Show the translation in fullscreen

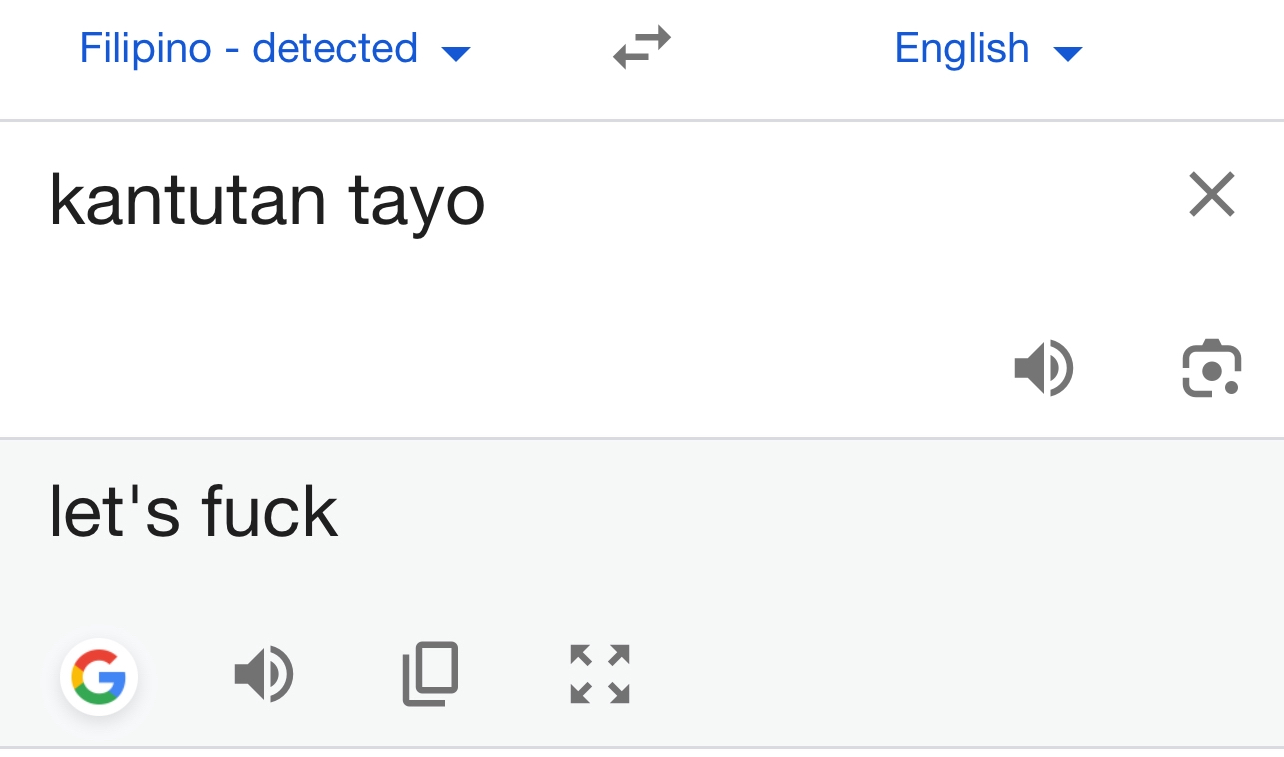(x=600, y=674)
